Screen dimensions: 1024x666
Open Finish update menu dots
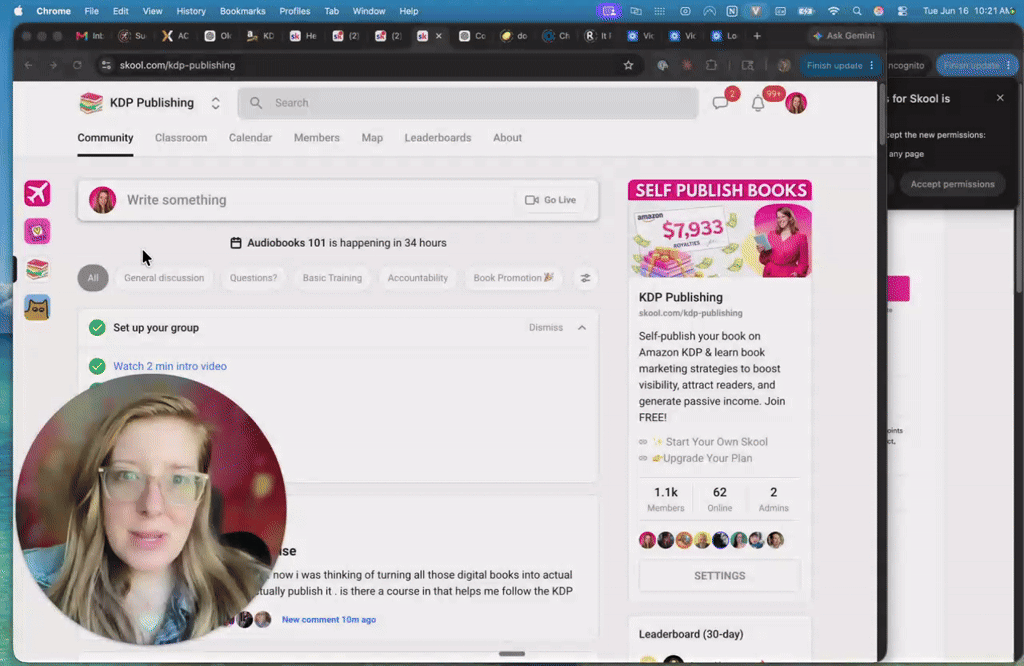click(871, 65)
